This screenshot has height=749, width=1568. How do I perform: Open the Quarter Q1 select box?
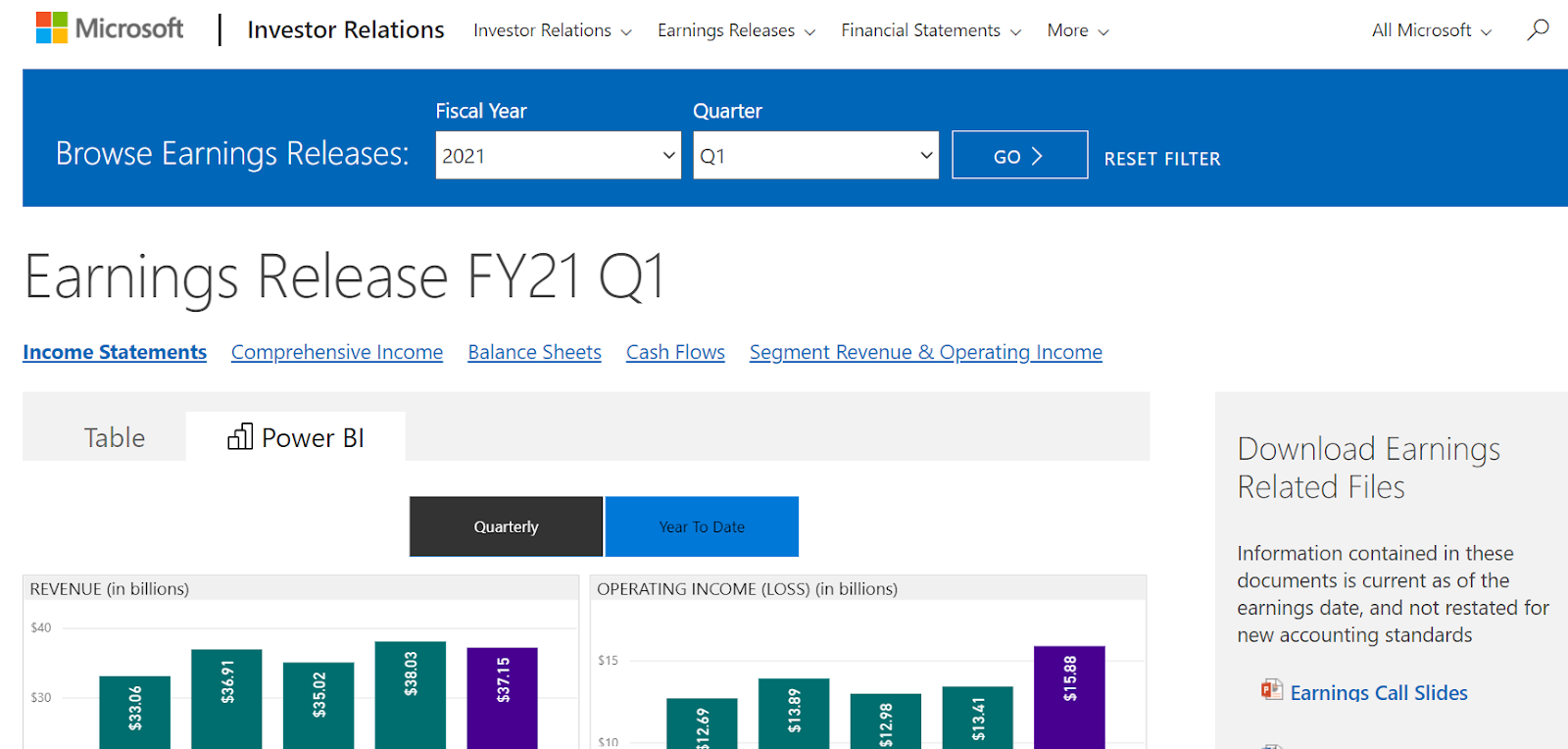815,155
